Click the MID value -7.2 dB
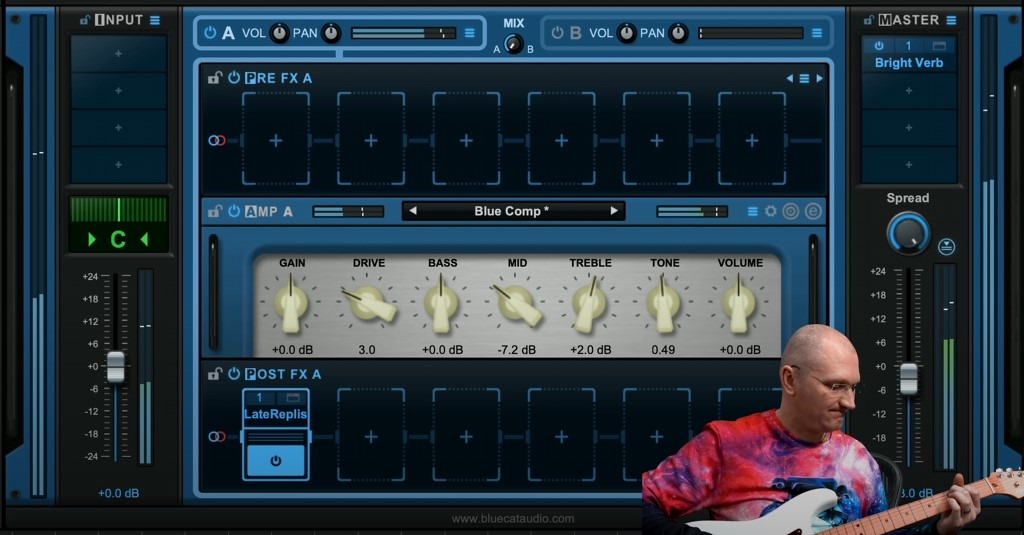Image resolution: width=1024 pixels, height=535 pixels. tap(517, 349)
